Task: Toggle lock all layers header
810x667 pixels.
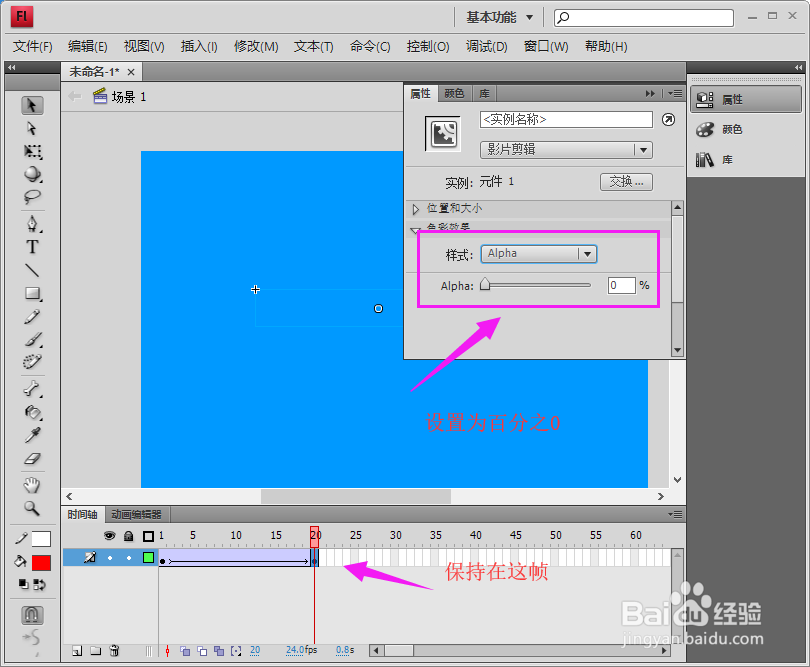Action: pyautogui.click(x=129, y=536)
